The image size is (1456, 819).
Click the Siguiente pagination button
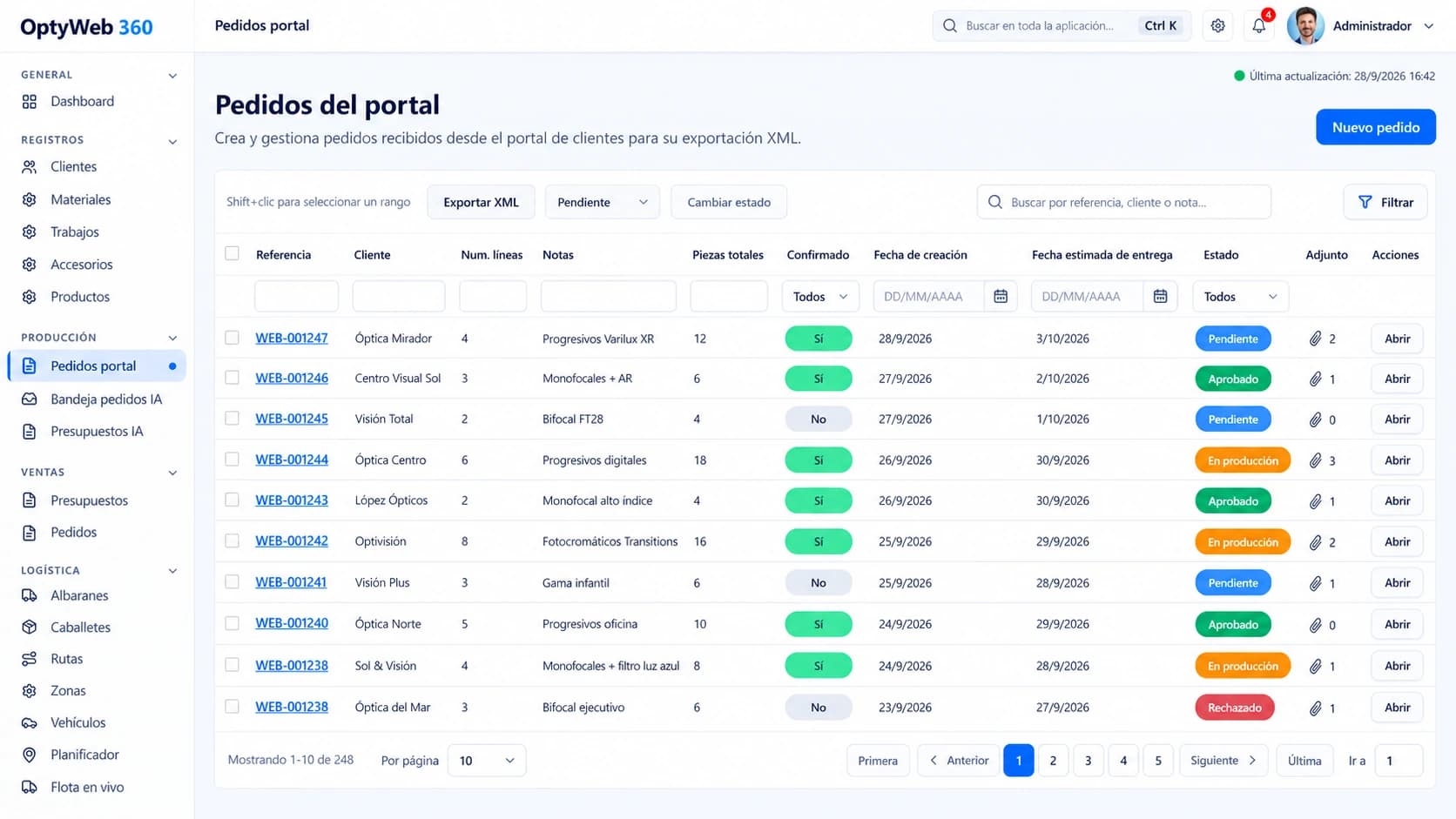pyautogui.click(x=1223, y=761)
